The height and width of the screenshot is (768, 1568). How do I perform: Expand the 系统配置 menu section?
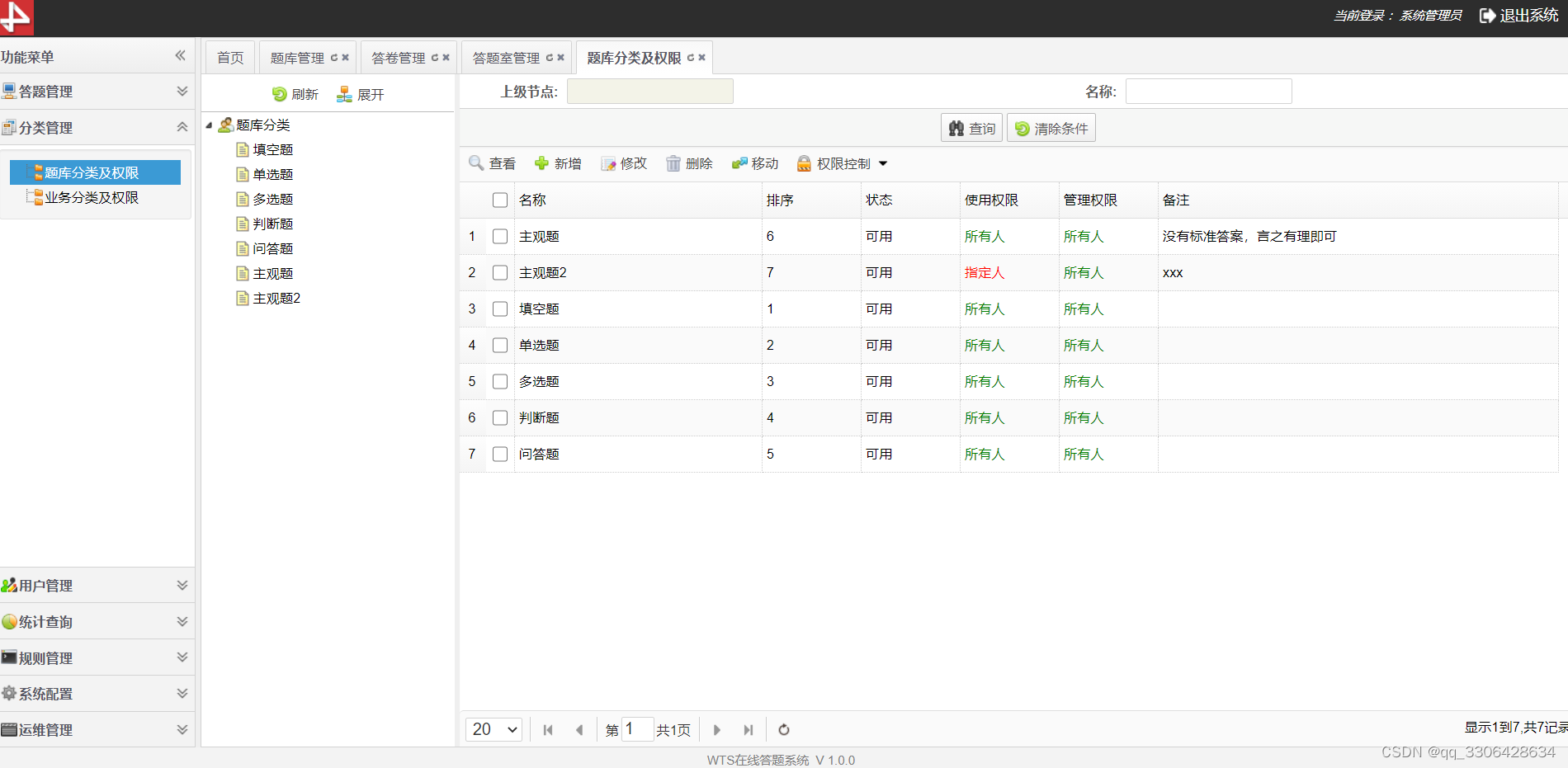point(182,693)
